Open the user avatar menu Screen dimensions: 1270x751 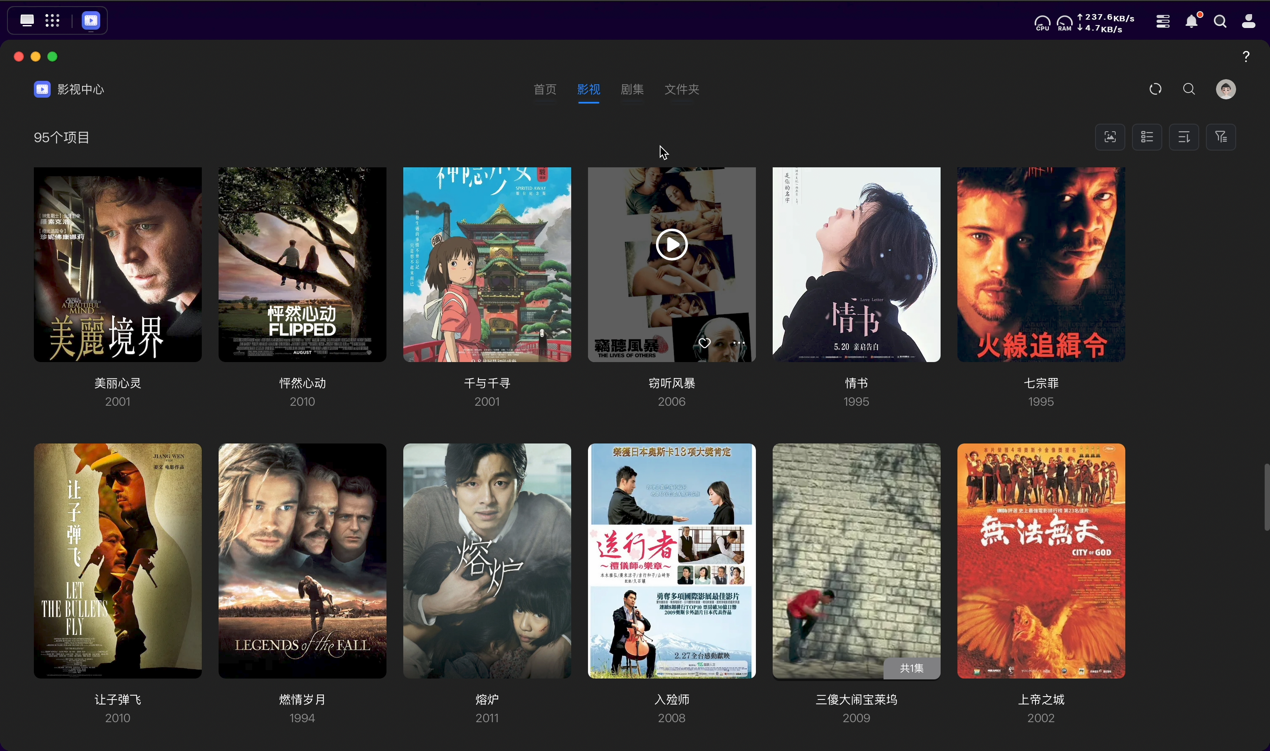click(1225, 89)
